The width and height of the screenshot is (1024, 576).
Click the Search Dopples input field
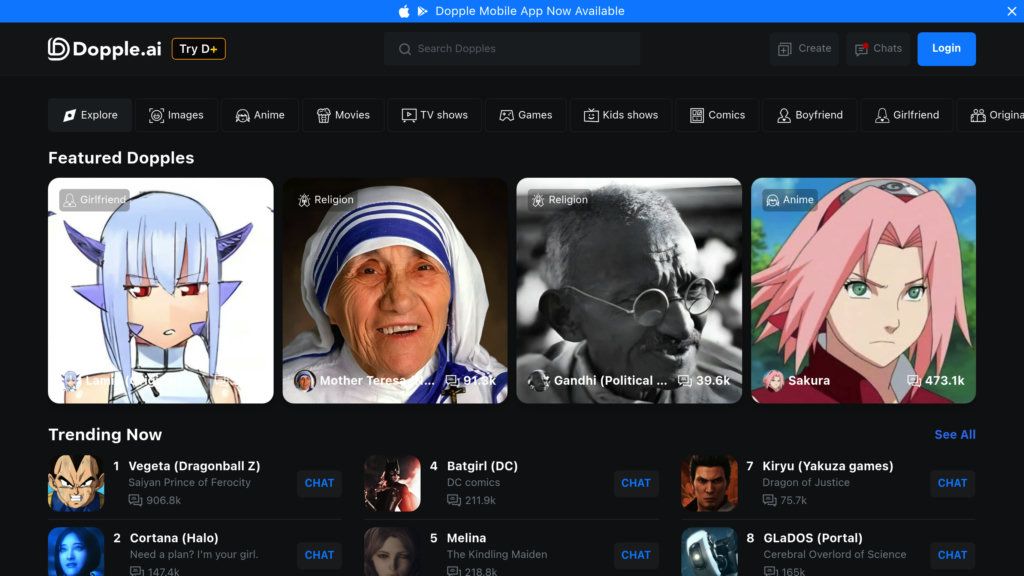coord(512,48)
